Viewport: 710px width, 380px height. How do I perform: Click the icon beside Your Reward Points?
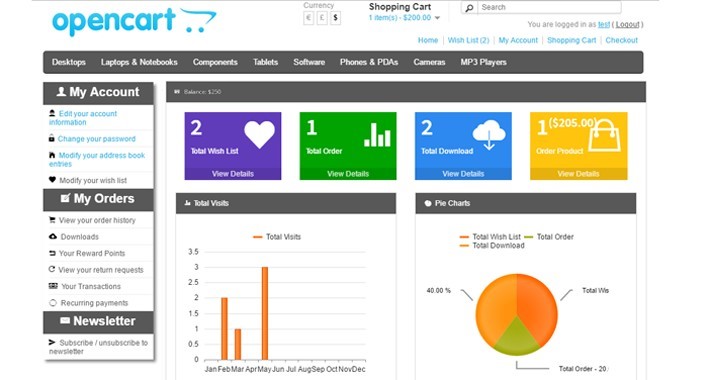click(52, 253)
